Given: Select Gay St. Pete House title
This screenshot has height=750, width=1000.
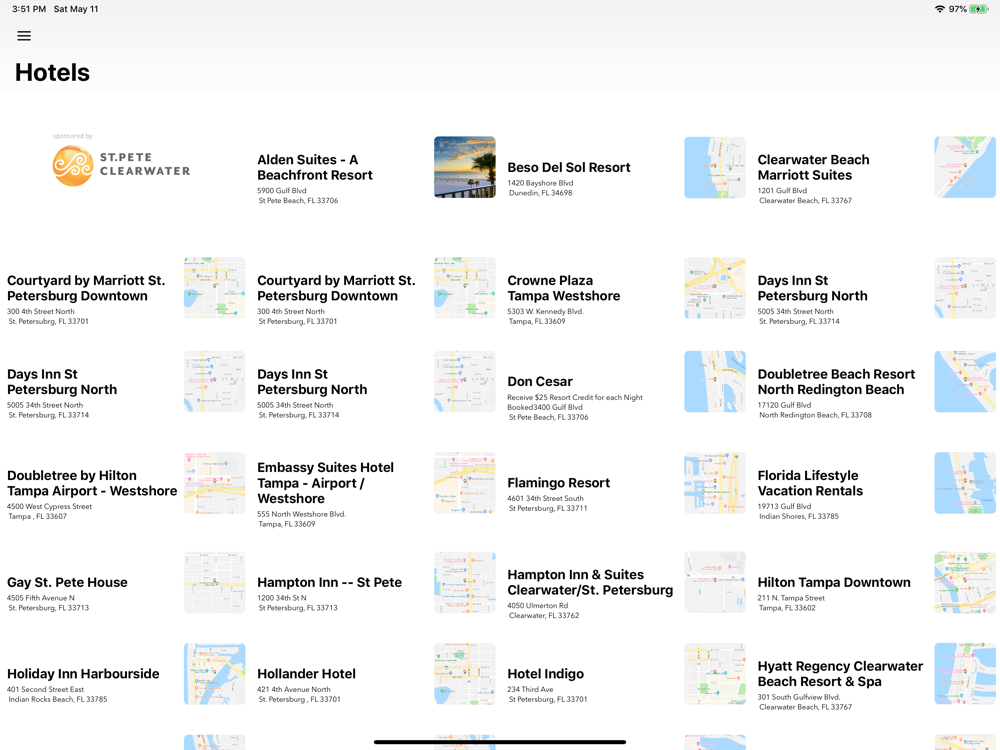Looking at the screenshot, I should (x=67, y=582).
